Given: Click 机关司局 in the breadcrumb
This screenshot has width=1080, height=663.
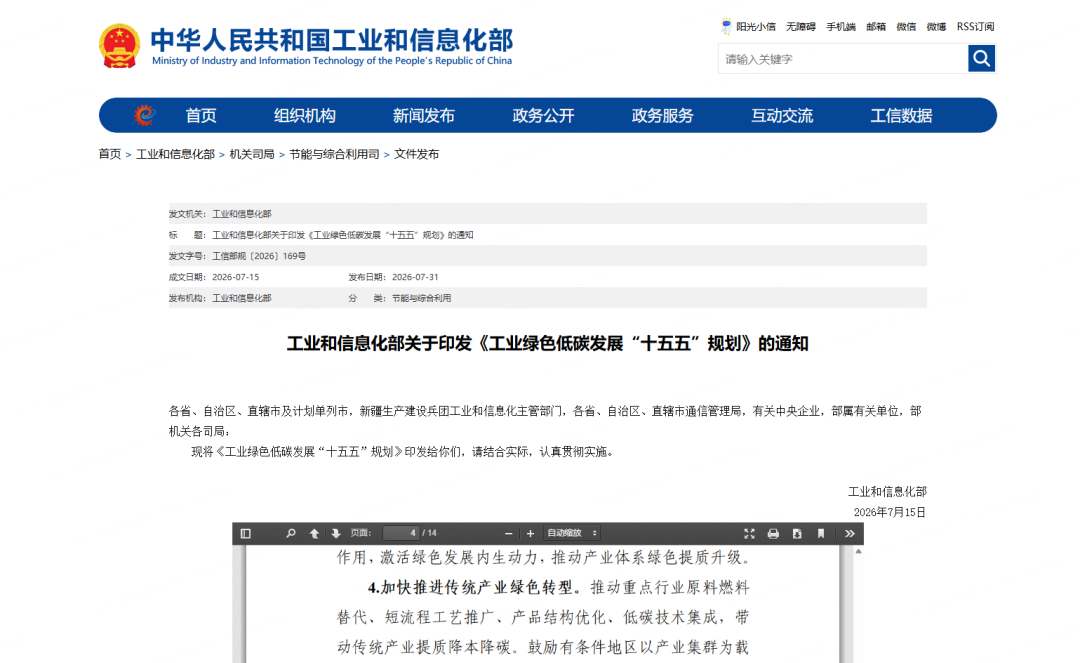Looking at the screenshot, I should coord(251,154).
